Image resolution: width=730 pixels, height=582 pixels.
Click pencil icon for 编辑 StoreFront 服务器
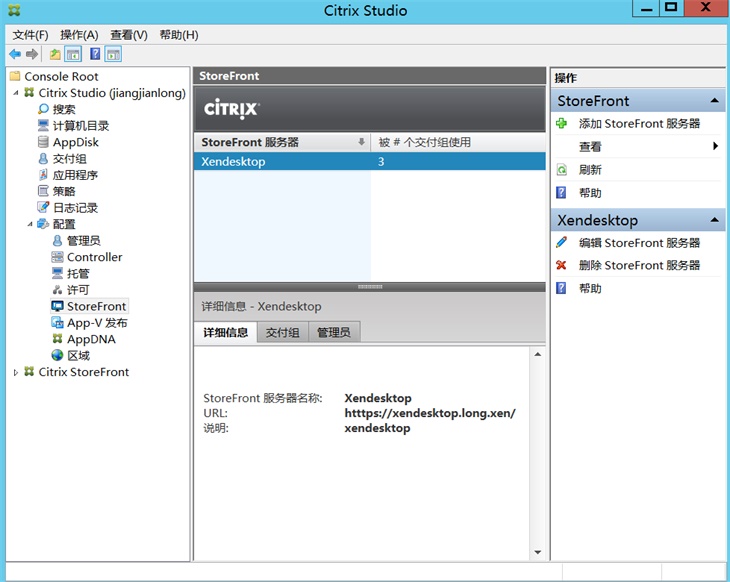pos(561,243)
